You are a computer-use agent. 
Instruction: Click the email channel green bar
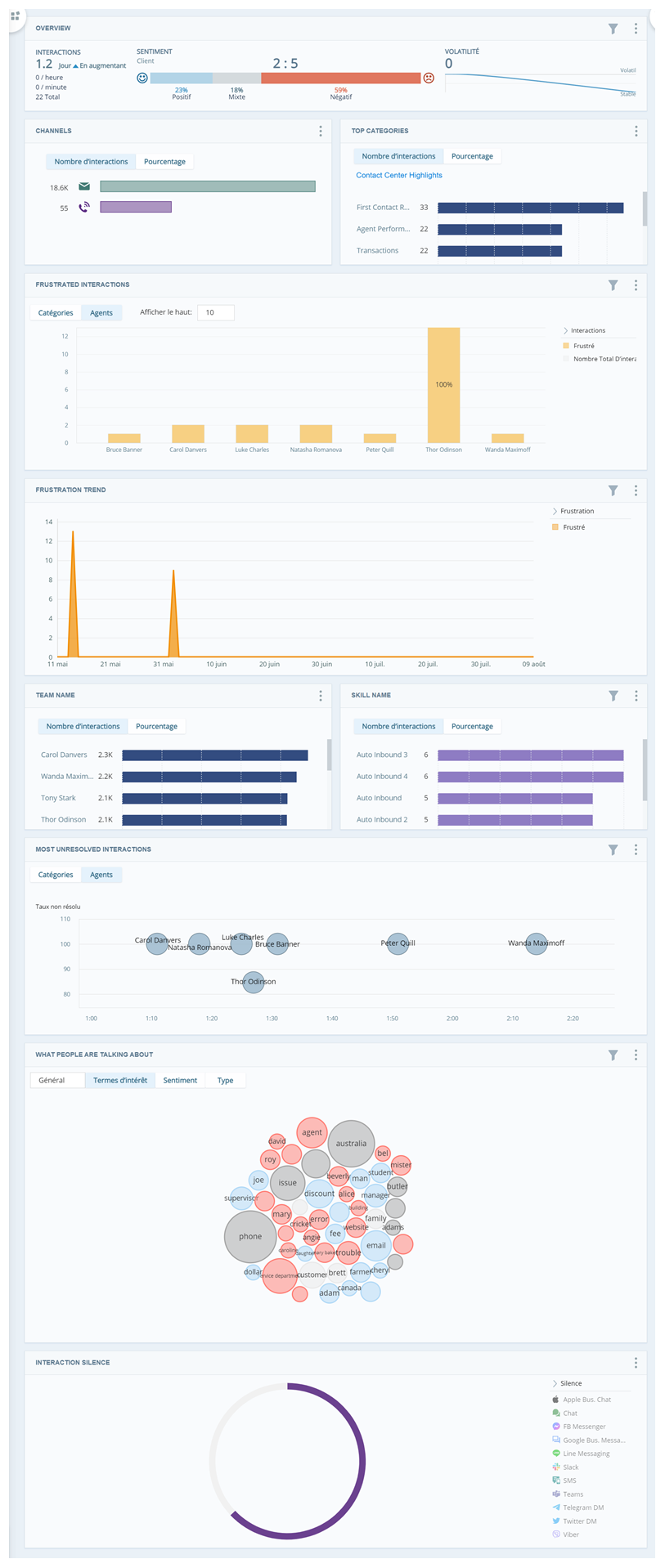[x=208, y=186]
